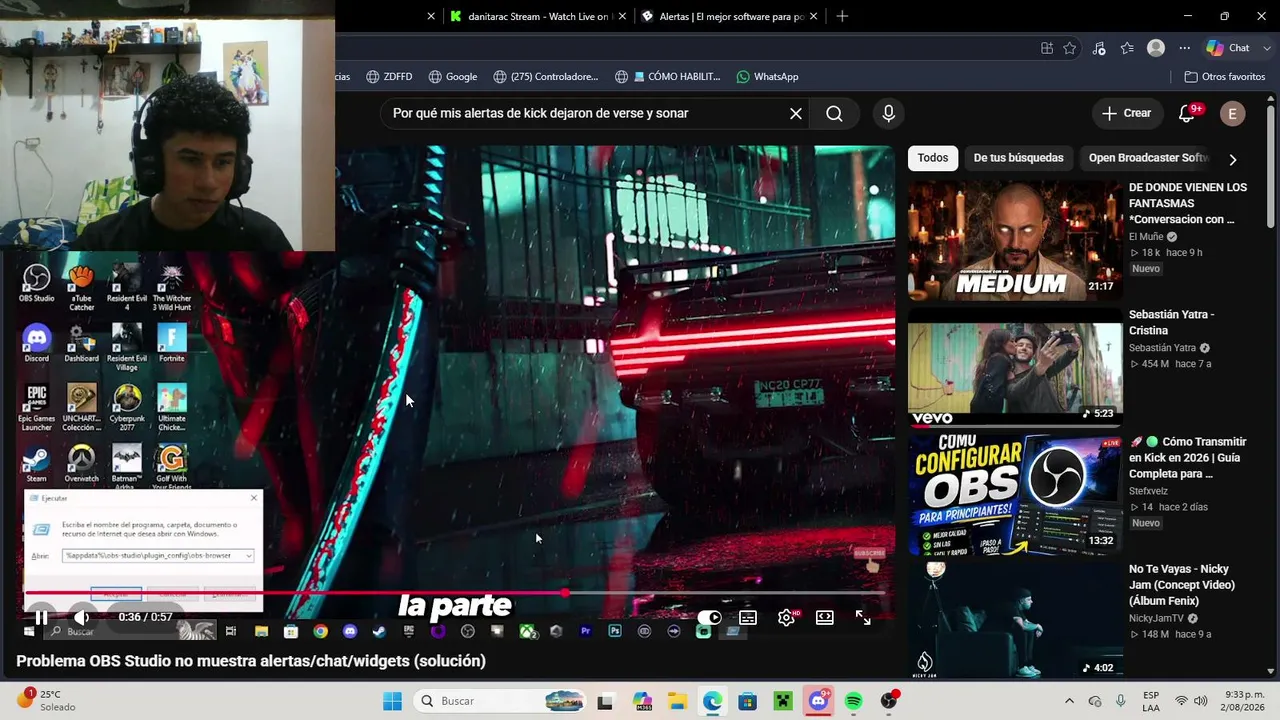Close the Alertas tab
The image size is (1280, 720).
813,17
